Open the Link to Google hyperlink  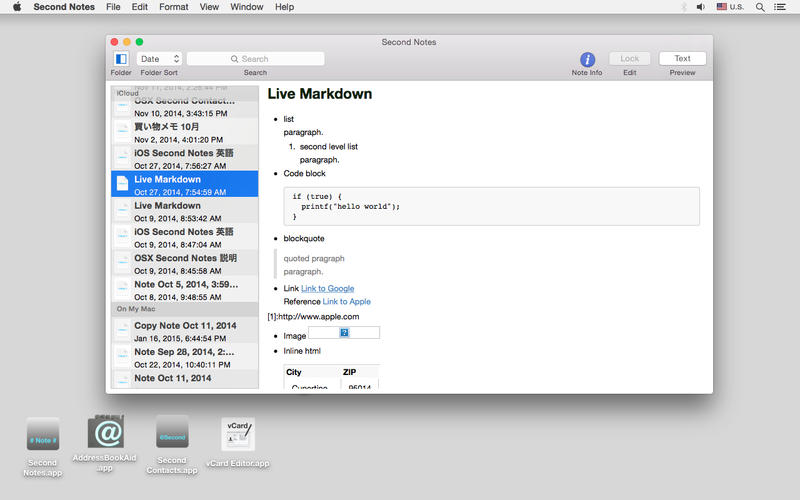[327, 288]
